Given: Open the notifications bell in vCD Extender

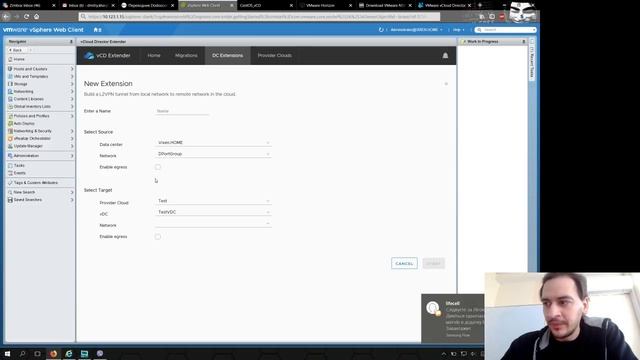Looking at the screenshot, I should pyautogui.click(x=445, y=56).
